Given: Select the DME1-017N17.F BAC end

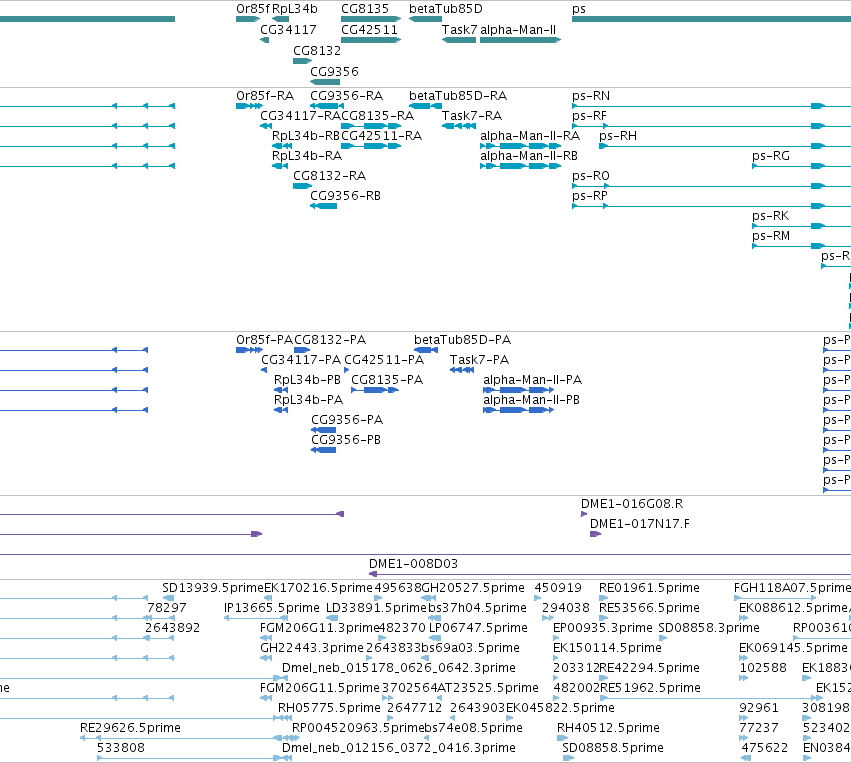Looking at the screenshot, I should click(x=640, y=524).
